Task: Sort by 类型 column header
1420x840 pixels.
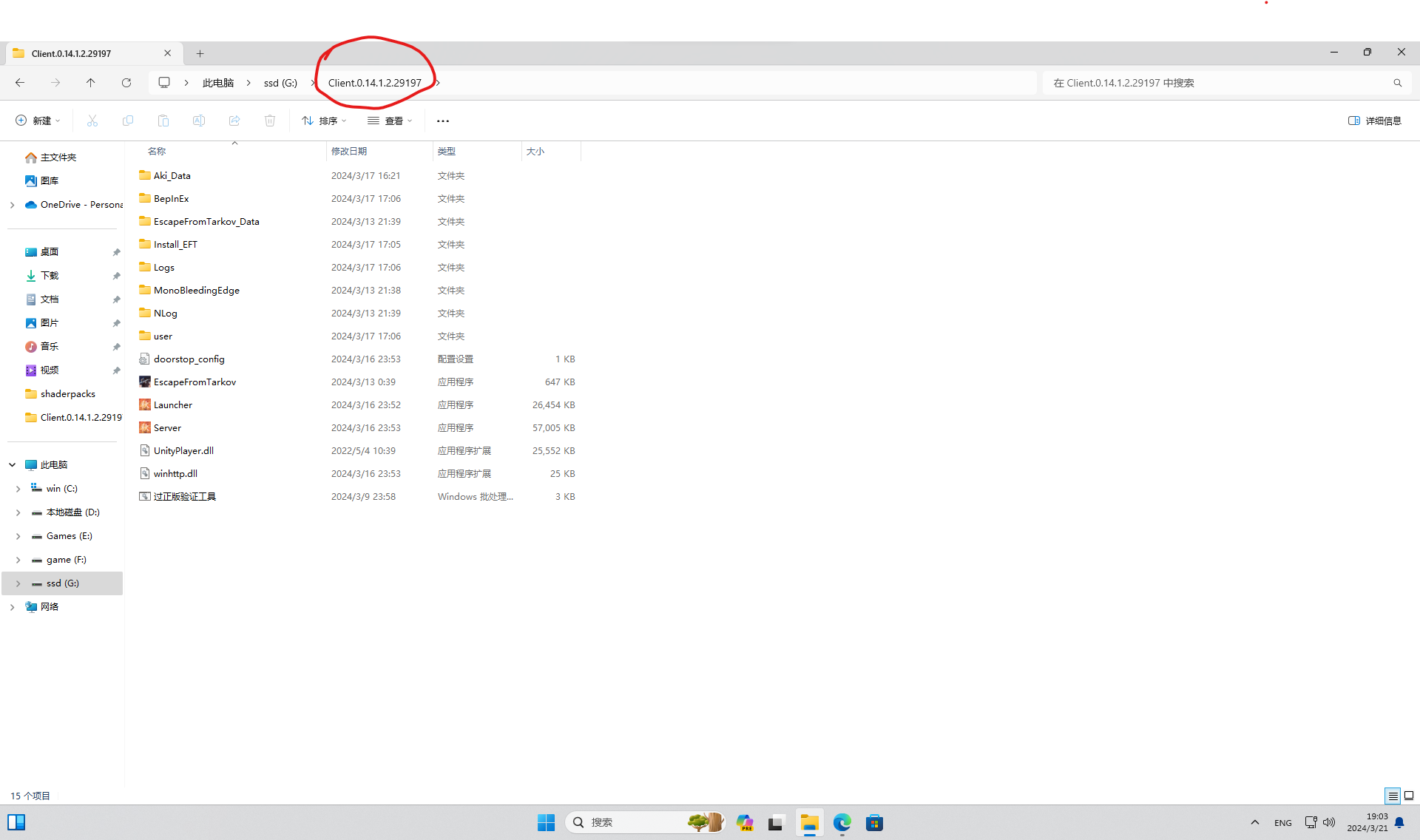Action: [446, 151]
